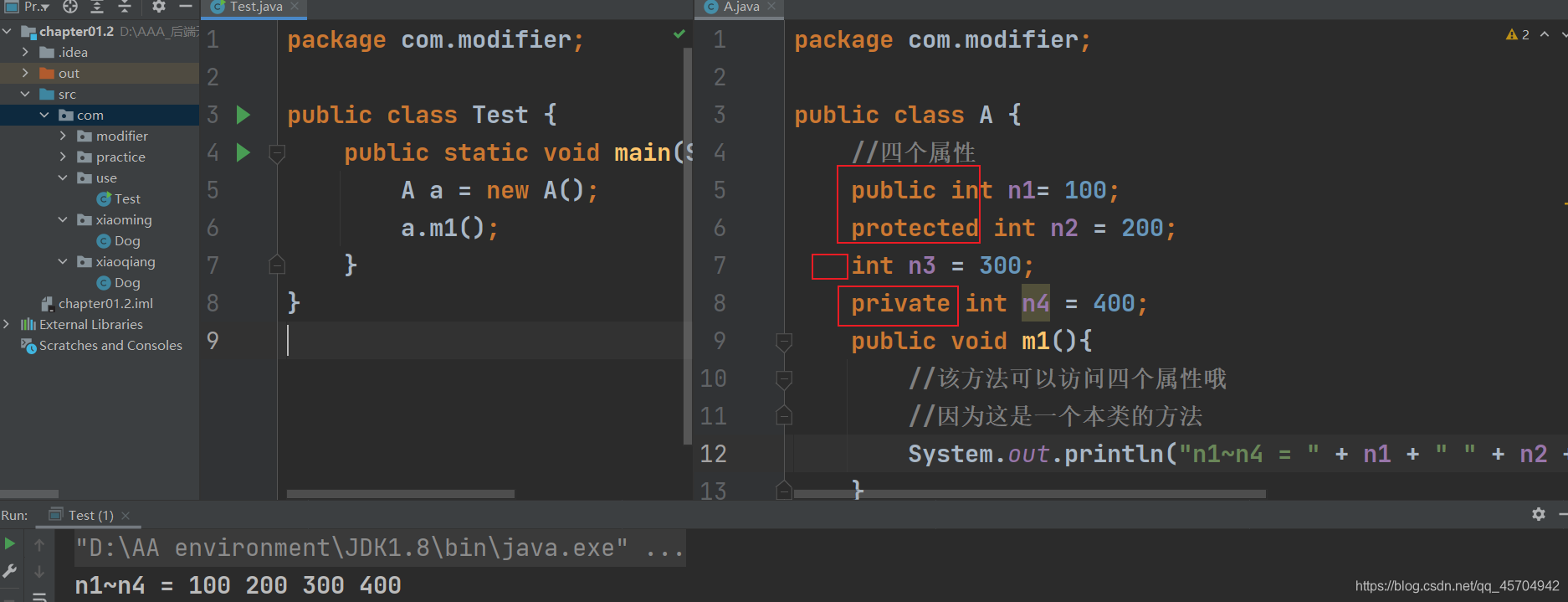
Task: Expand the modifier package
Action: [x=63, y=136]
